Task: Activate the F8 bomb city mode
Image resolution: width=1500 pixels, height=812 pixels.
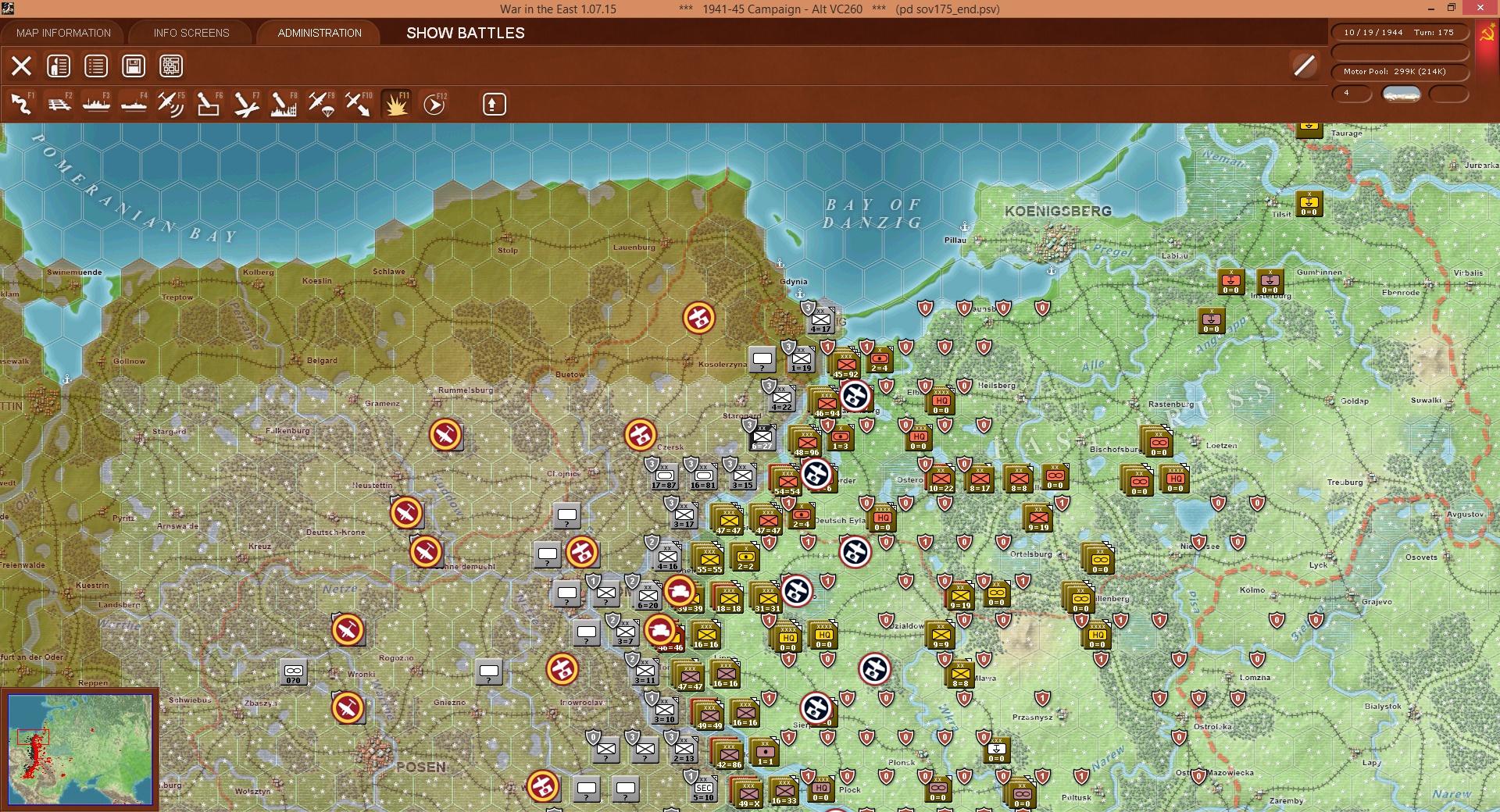Action: tap(284, 104)
